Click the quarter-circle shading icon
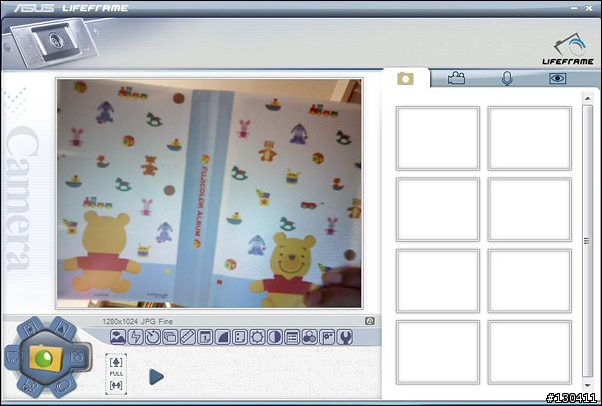This screenshot has height=406, width=602. point(222,337)
